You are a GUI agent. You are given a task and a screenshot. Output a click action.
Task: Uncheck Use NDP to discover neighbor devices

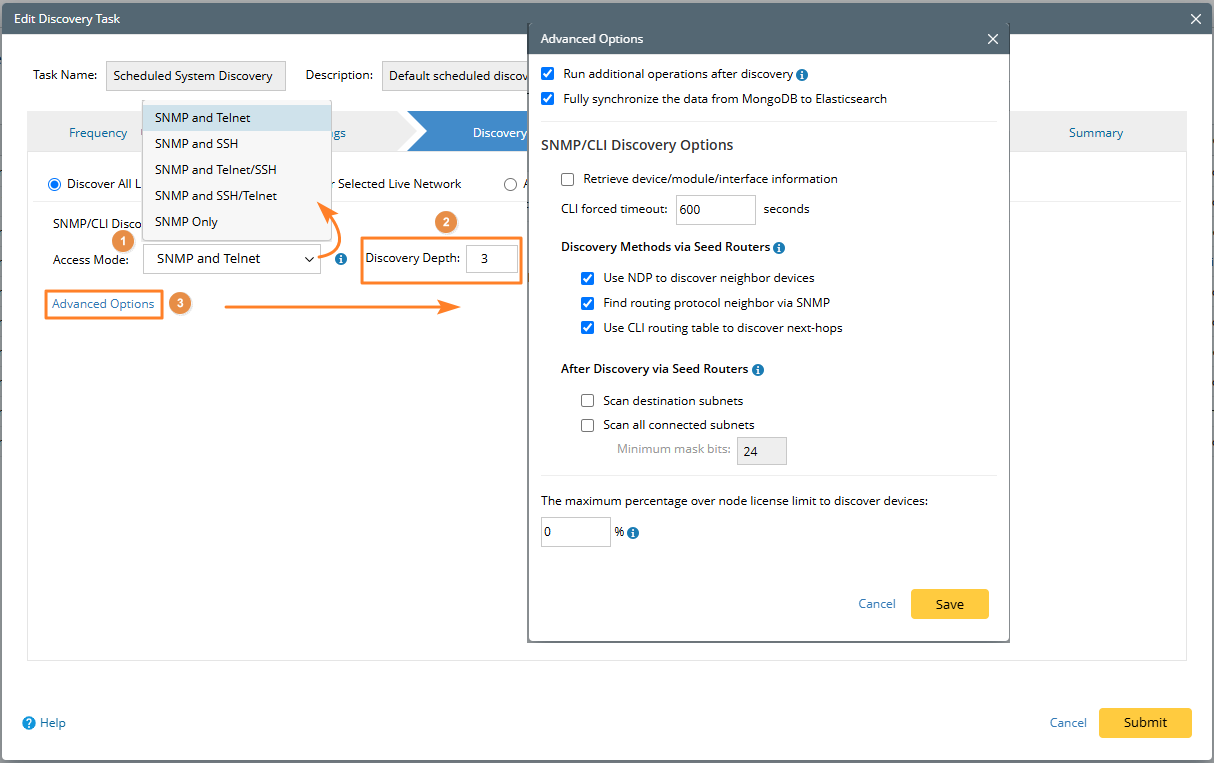[588, 278]
